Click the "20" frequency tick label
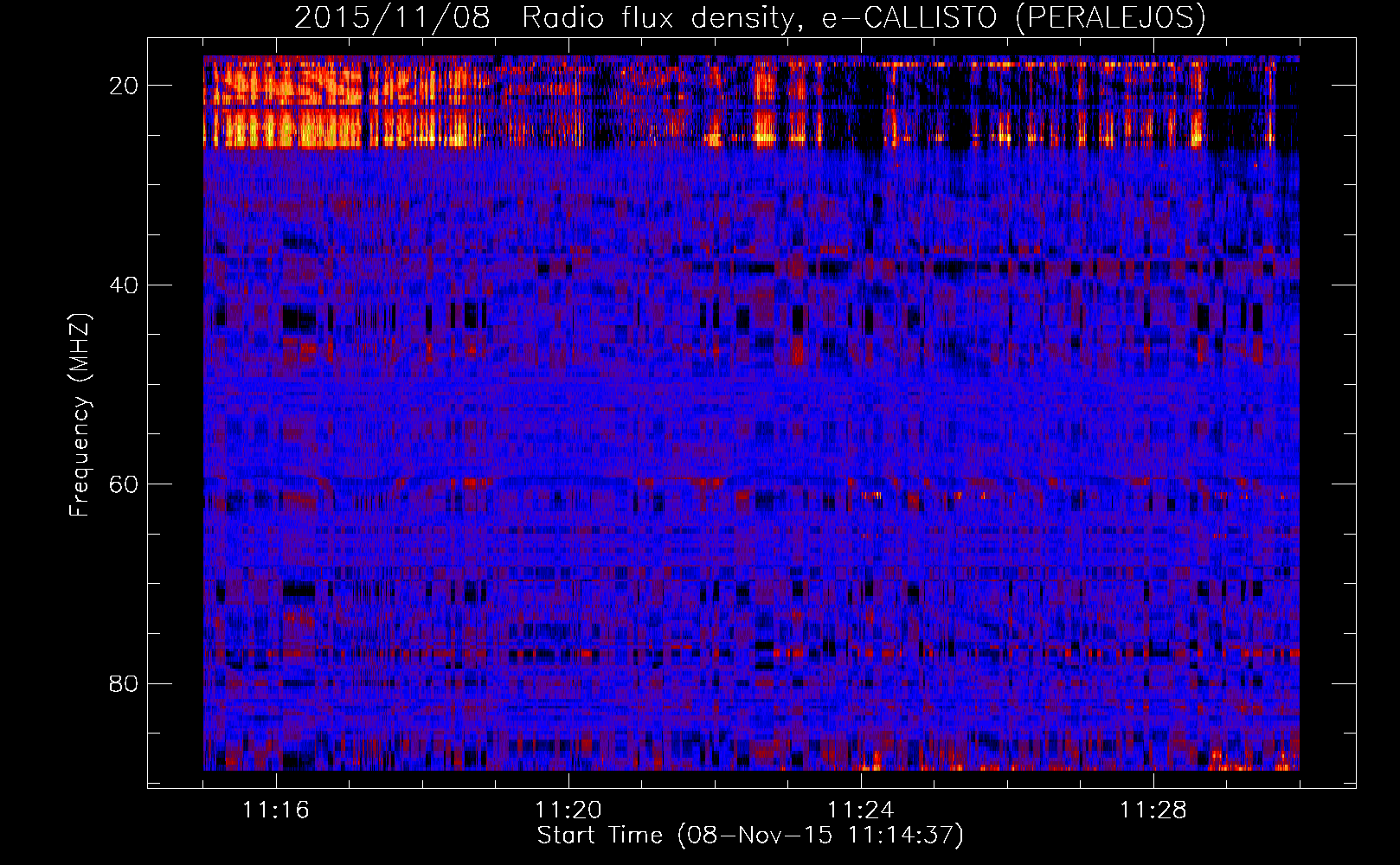1400x865 pixels. 125,86
